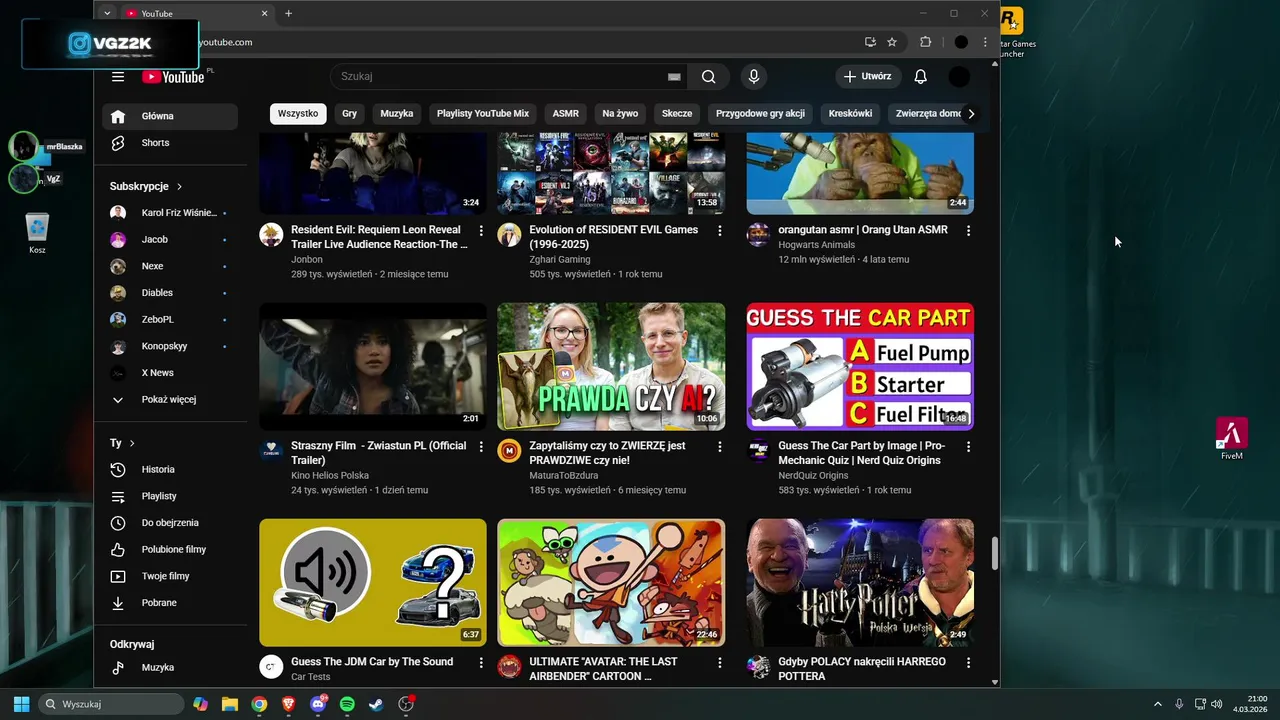This screenshot has width=1280, height=720.
Task: Open options for Evolution of RESIDENT EVIL Games video
Action: 719,231
